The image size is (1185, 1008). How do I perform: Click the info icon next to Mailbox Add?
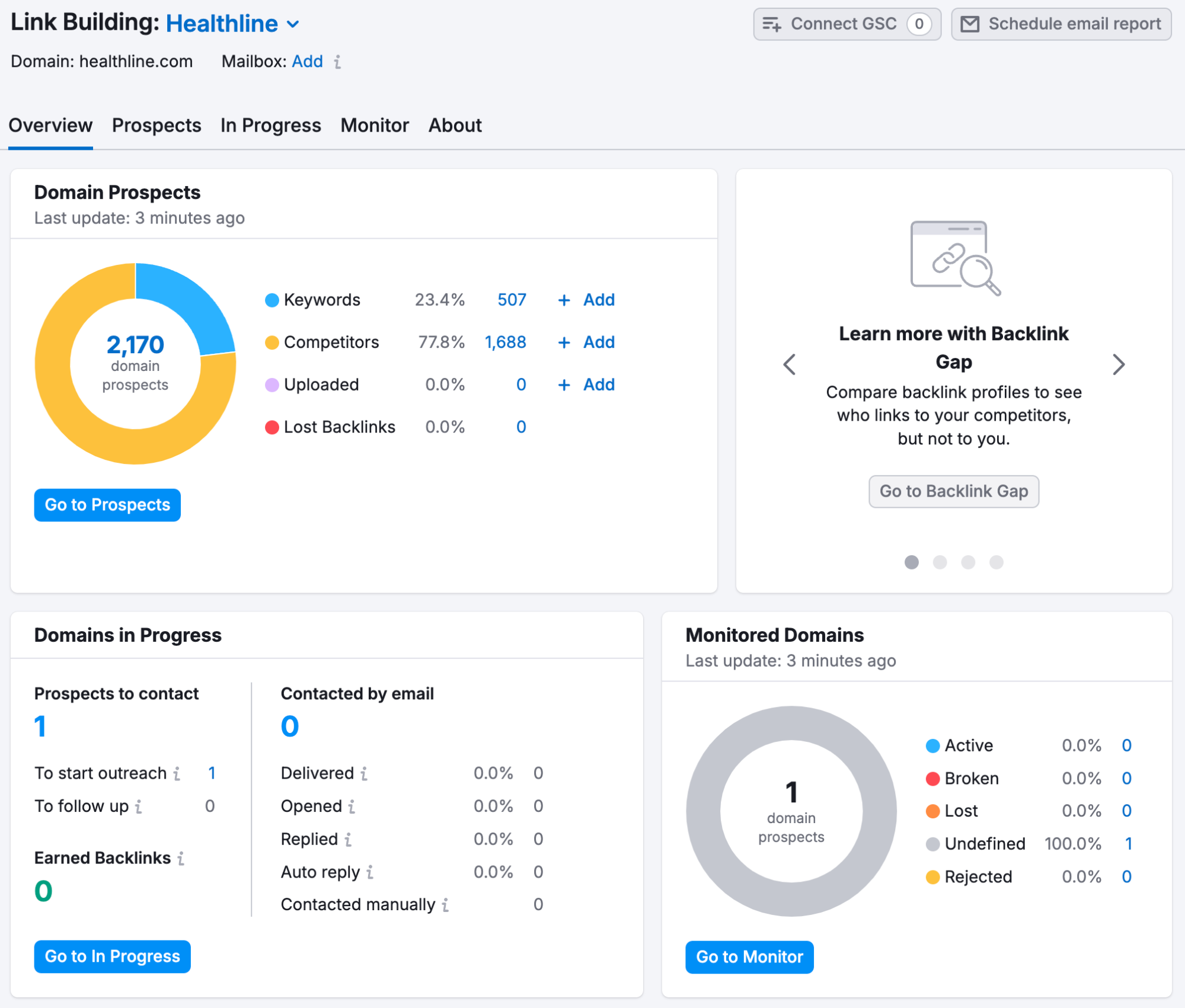click(337, 61)
